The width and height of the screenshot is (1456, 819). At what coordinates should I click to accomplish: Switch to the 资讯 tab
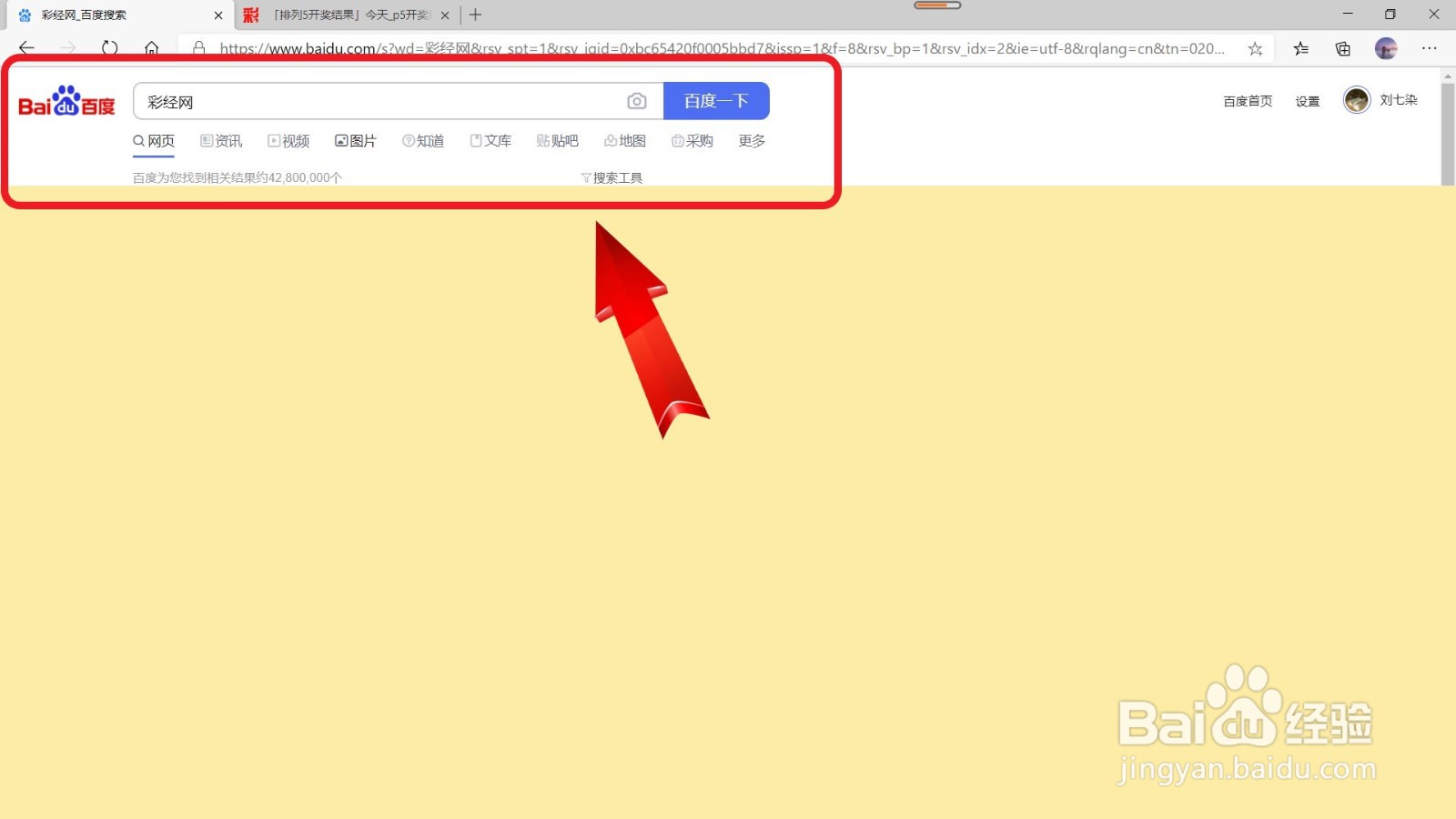point(221,141)
